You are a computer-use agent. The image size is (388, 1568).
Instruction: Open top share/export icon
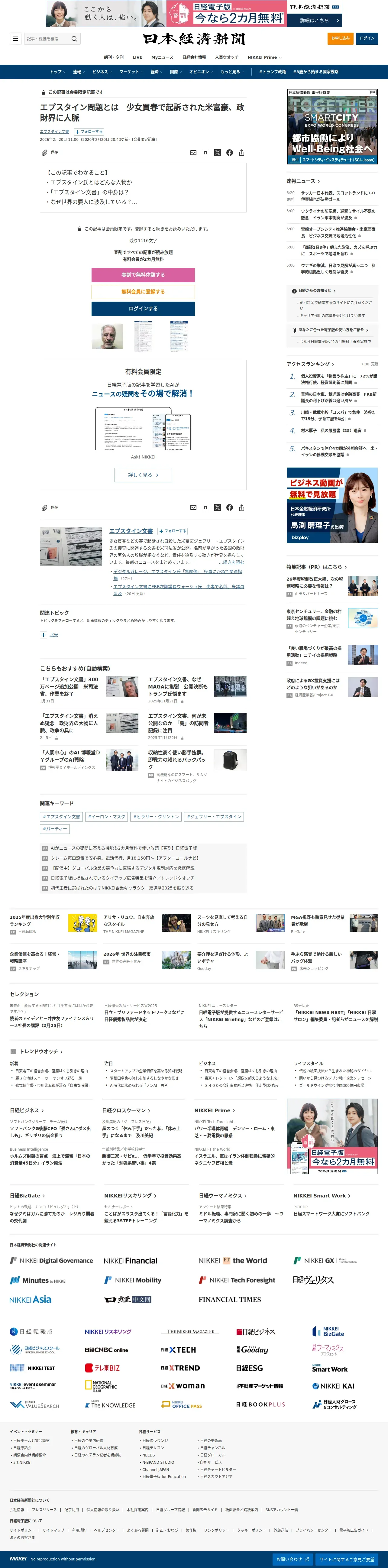241,153
